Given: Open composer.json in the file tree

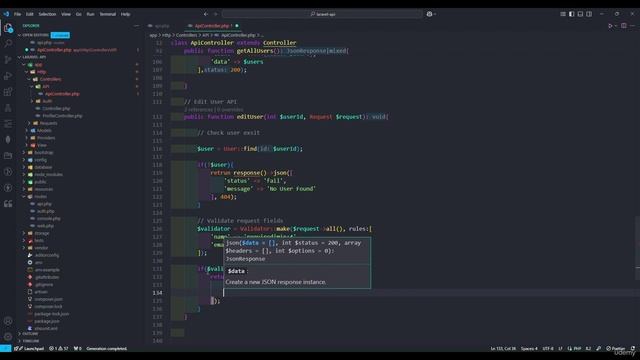Looking at the screenshot, I should click(x=48, y=299).
